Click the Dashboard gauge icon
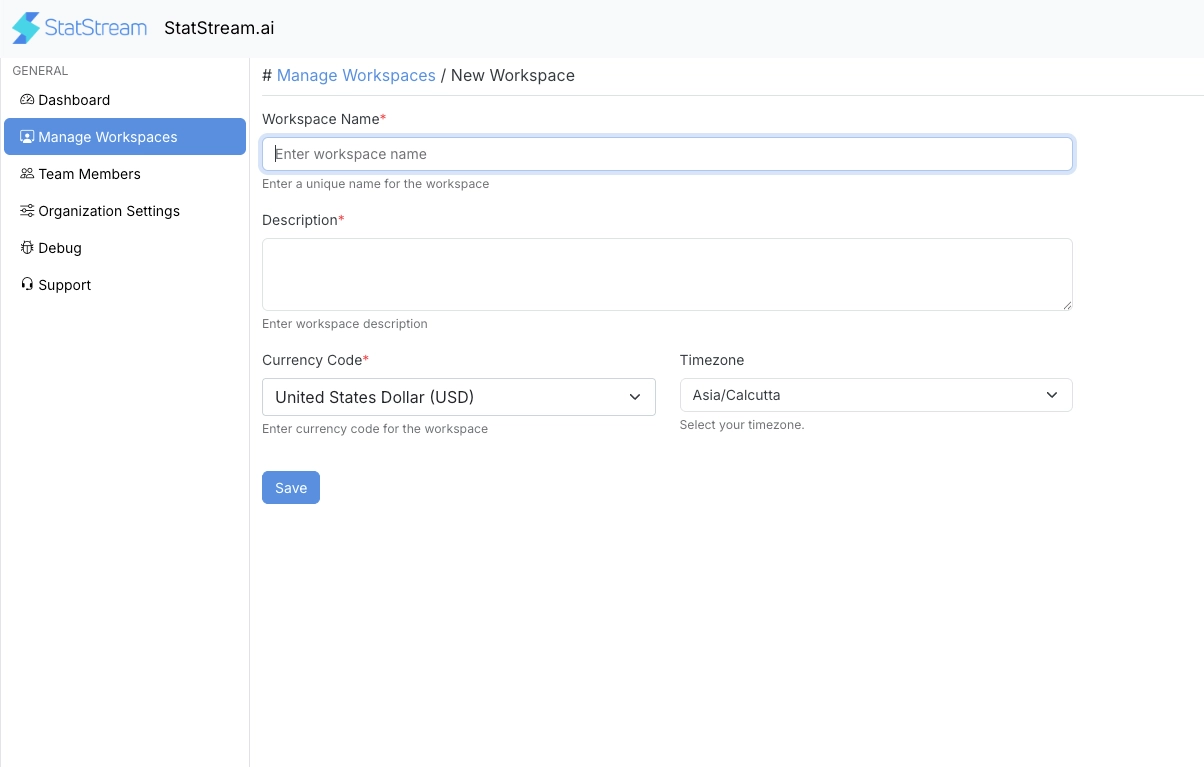The height and width of the screenshot is (767, 1204). click(x=27, y=100)
